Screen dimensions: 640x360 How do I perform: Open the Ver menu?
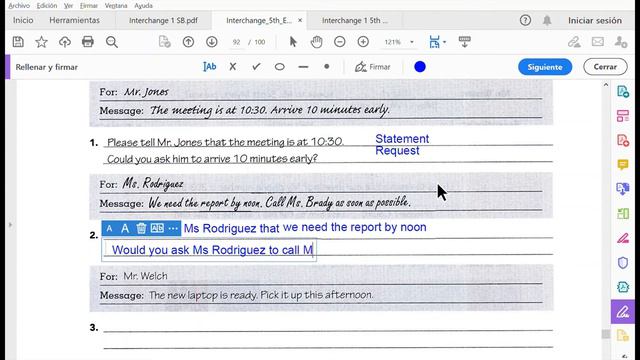pyautogui.click(x=69, y=6)
